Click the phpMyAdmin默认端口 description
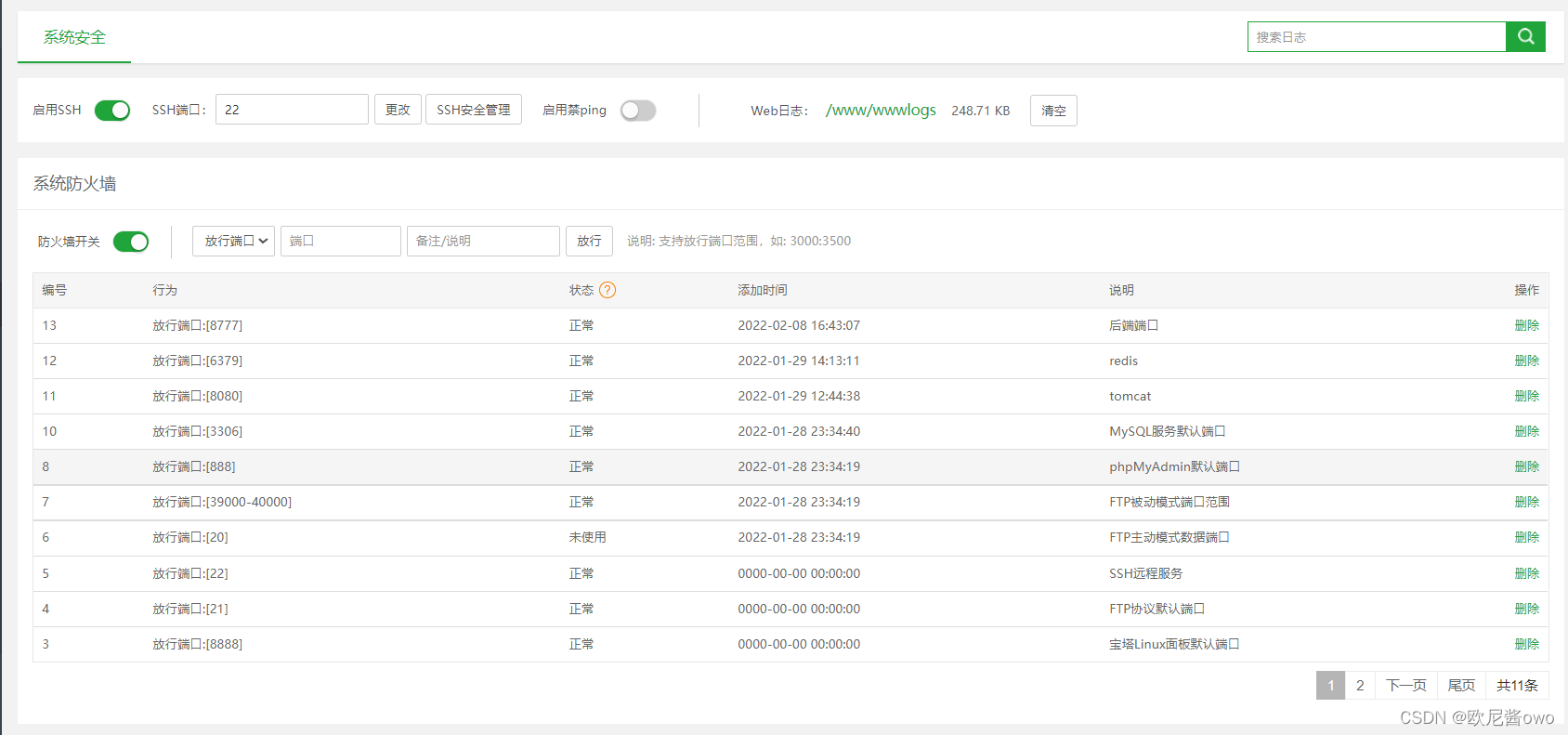 1174,466
